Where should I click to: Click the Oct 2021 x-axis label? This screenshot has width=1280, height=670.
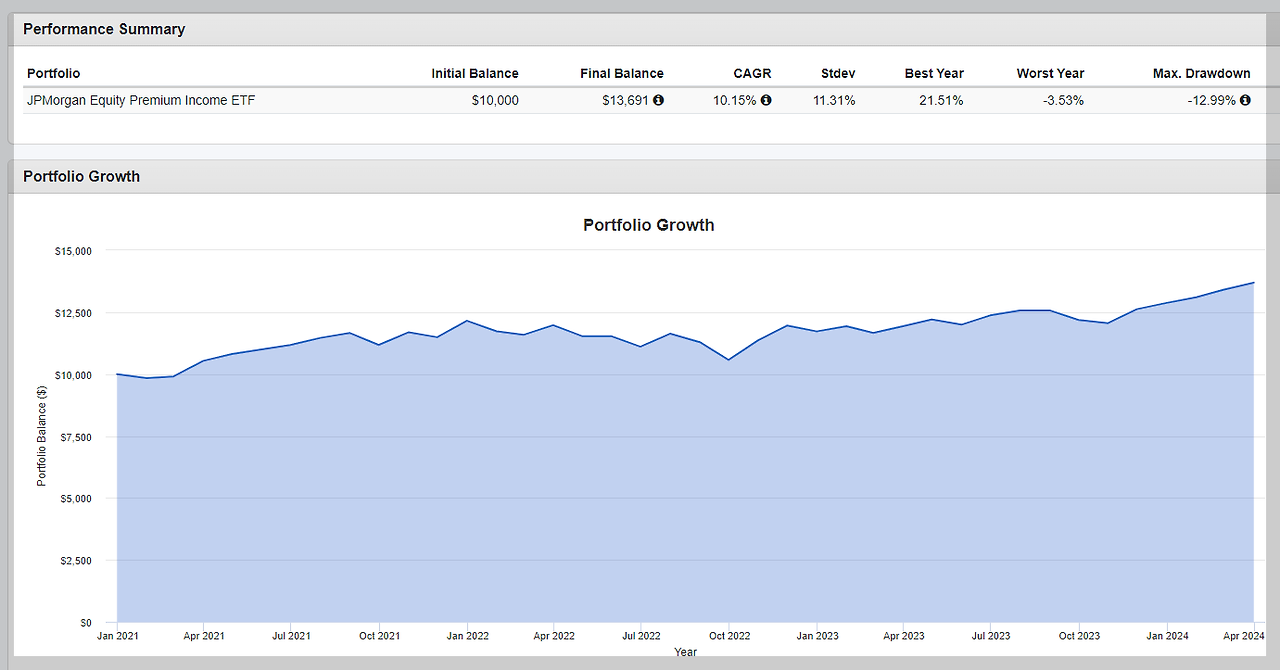379,636
